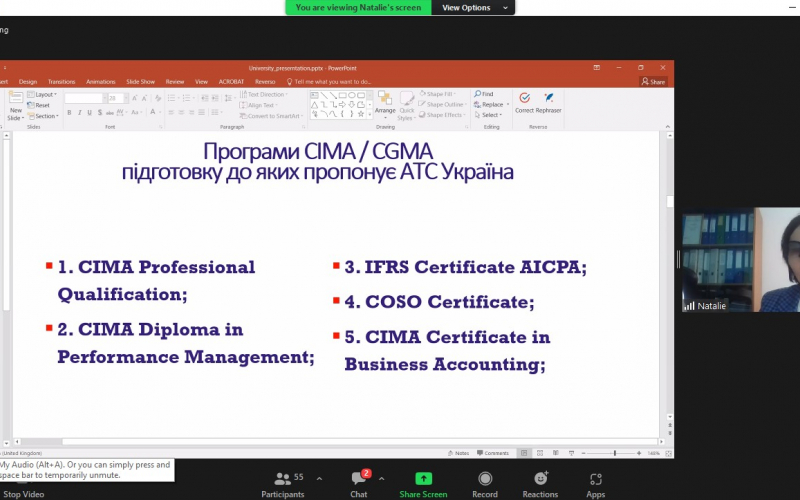
Task: Decrease list indent level
Action: [205, 98]
